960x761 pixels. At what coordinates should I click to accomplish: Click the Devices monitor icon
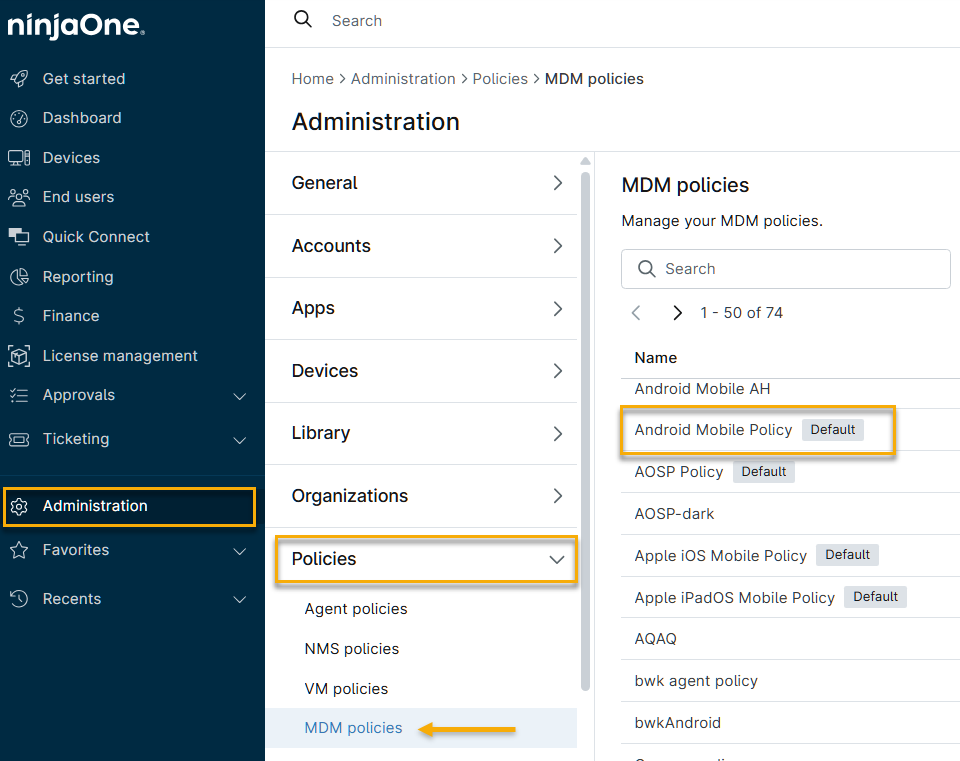19,158
